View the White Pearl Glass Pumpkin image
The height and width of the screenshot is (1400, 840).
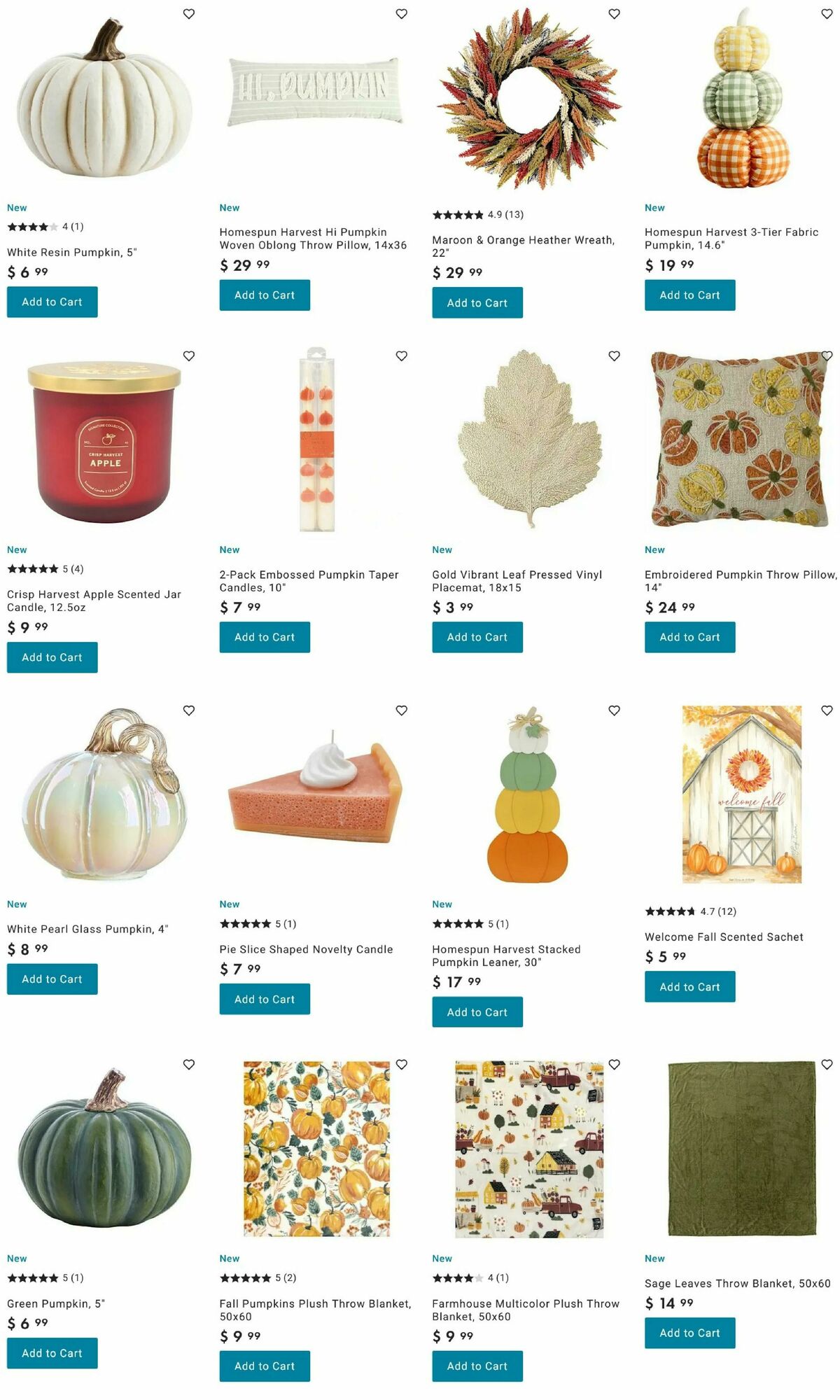(104, 794)
